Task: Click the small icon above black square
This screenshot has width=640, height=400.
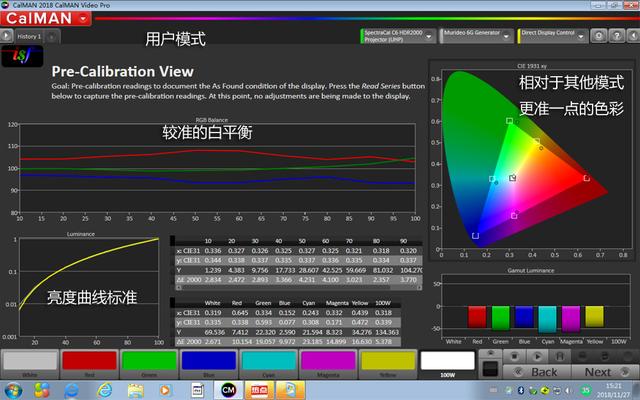Action: tap(490, 353)
